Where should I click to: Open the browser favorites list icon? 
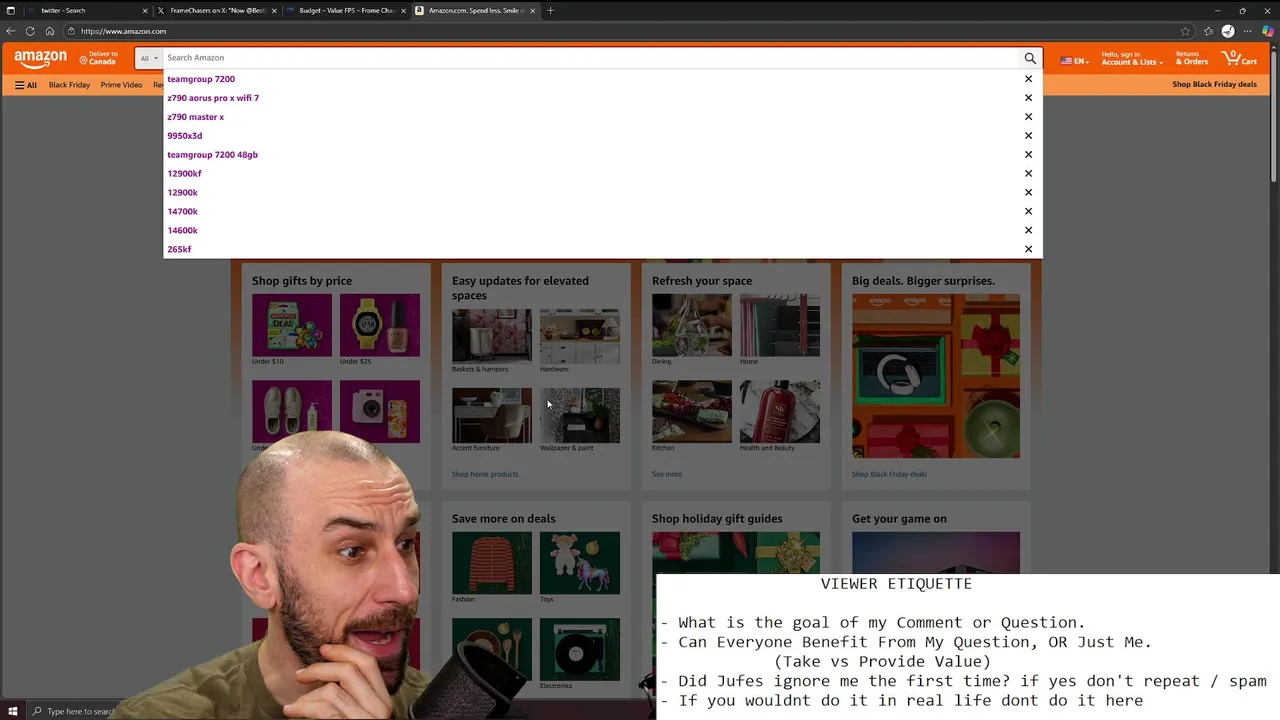tap(1209, 31)
